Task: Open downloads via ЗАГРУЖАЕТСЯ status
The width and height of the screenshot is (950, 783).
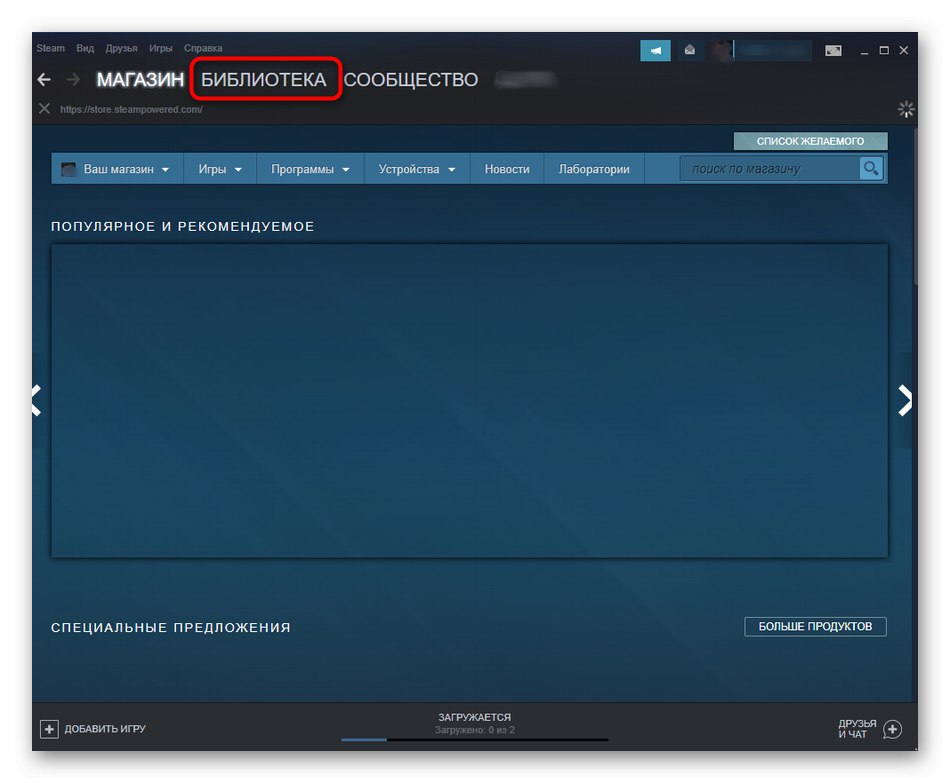Action: pos(474,717)
